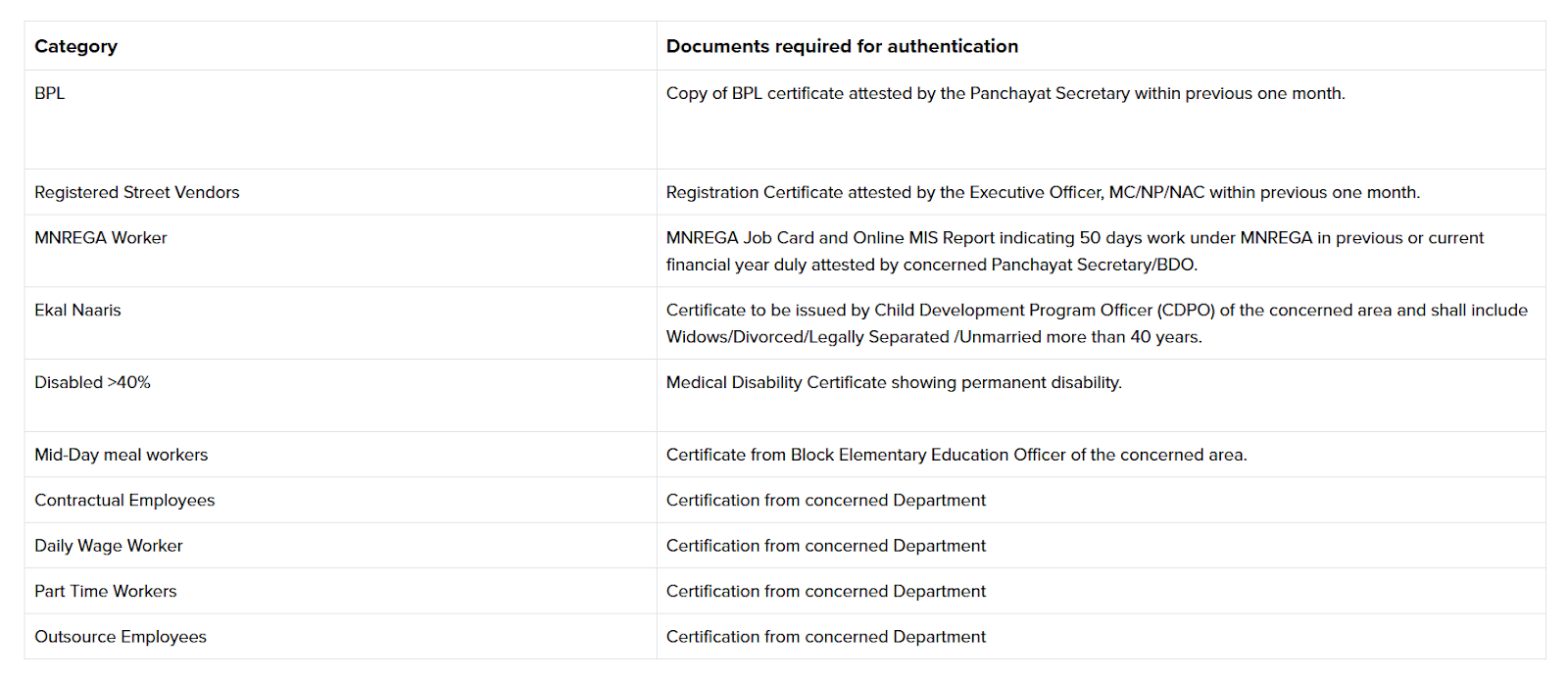Click the Block Elementary Education Officer text
Viewport: 1568px width, 680px height.
(x=955, y=455)
